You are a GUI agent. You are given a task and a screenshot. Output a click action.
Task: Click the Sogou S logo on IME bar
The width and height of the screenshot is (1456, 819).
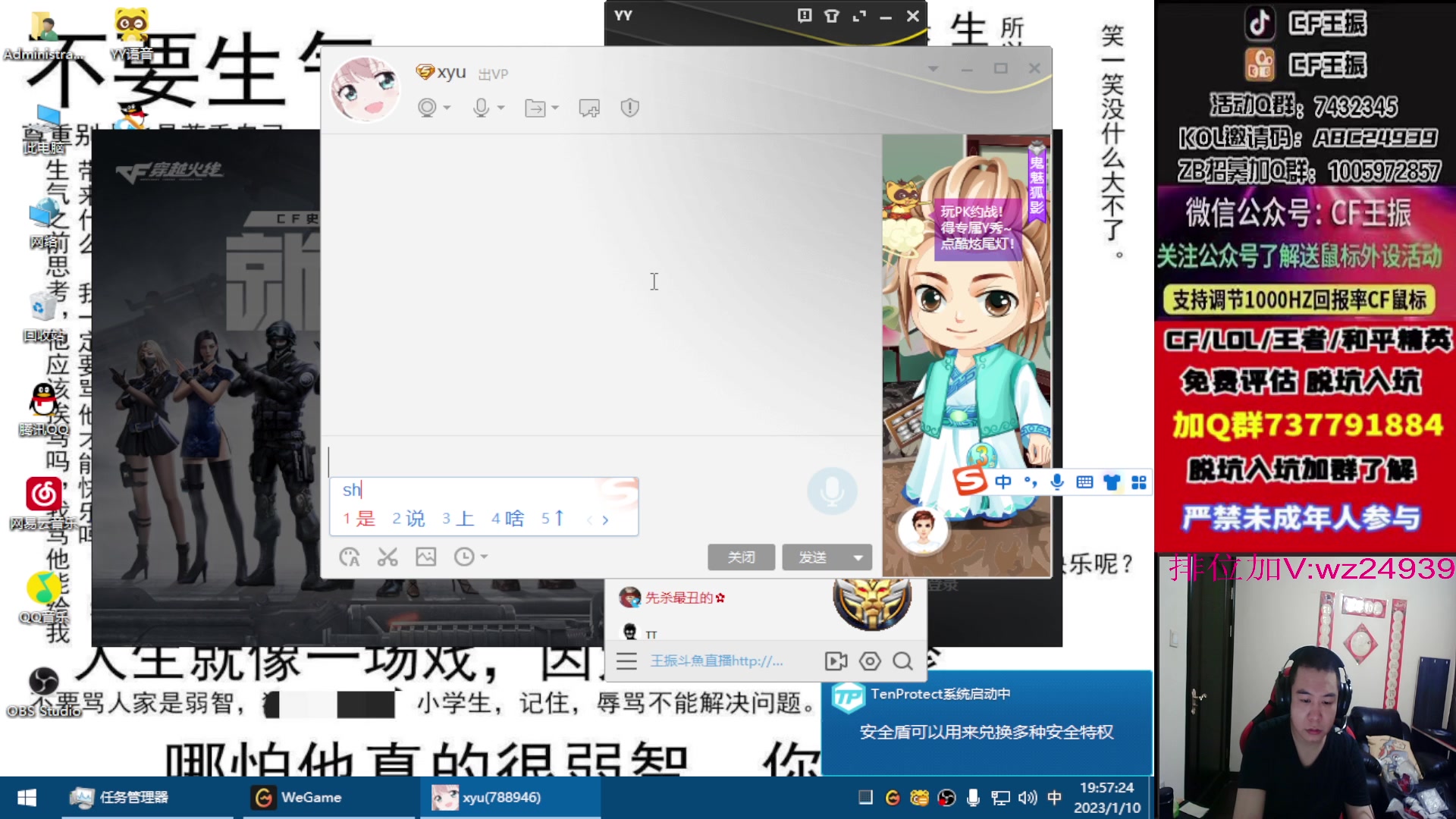point(970,482)
